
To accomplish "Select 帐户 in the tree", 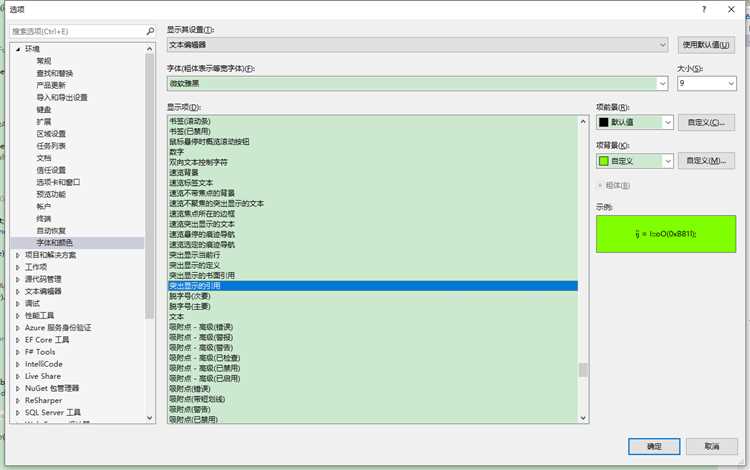I will click(x=44, y=207).
